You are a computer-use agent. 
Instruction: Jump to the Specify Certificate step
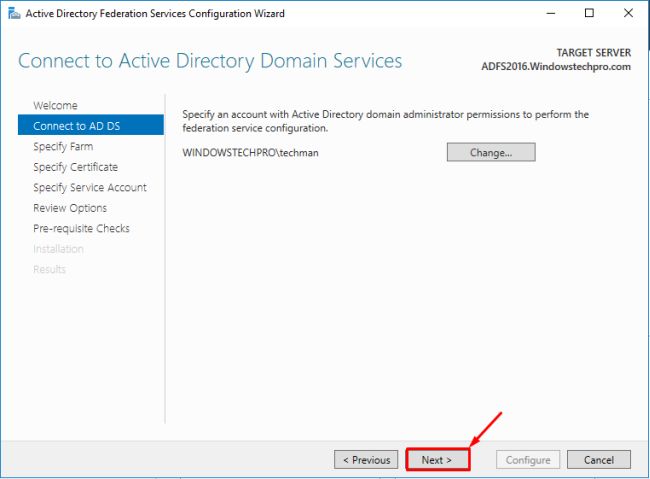(x=75, y=167)
